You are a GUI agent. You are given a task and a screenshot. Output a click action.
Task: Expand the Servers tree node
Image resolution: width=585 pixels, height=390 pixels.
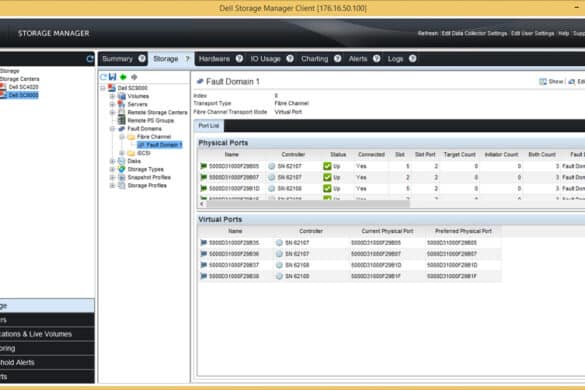[x=112, y=104]
